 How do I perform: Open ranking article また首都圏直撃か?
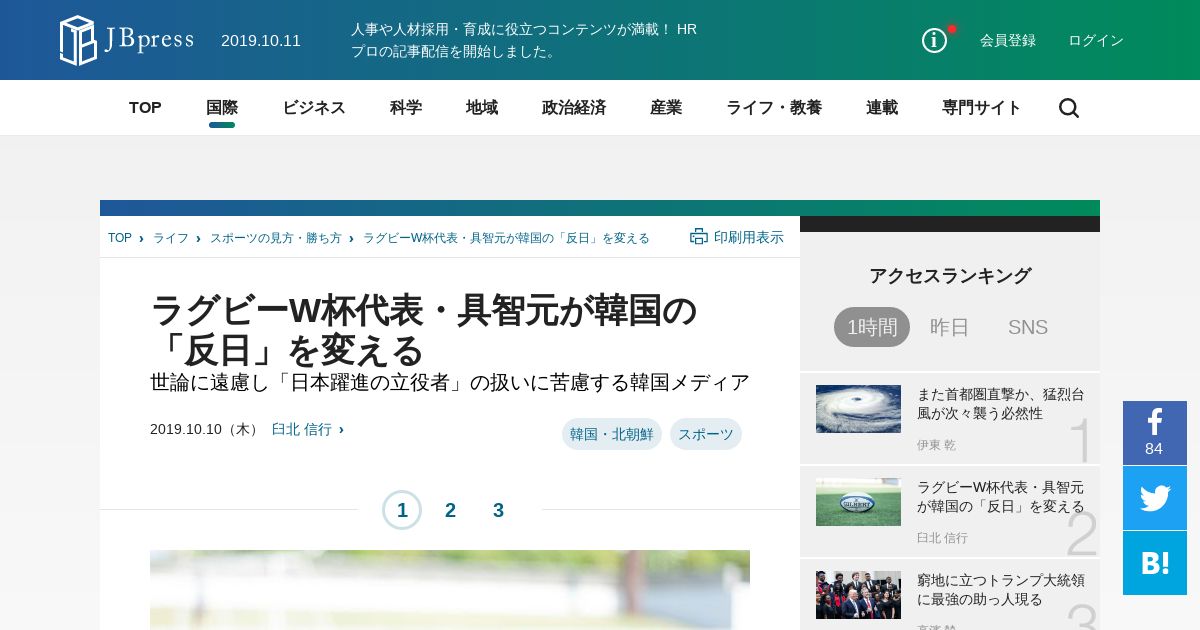tap(1001, 404)
